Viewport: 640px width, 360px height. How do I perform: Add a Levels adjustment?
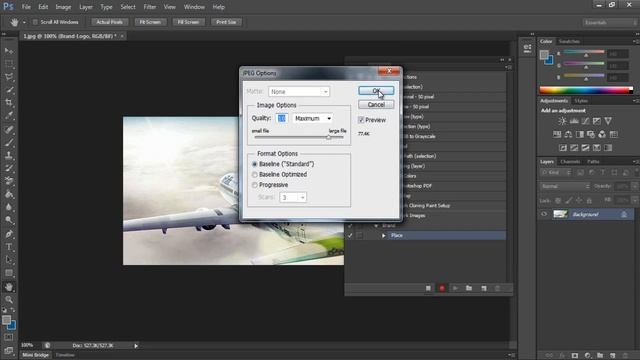(x=574, y=121)
